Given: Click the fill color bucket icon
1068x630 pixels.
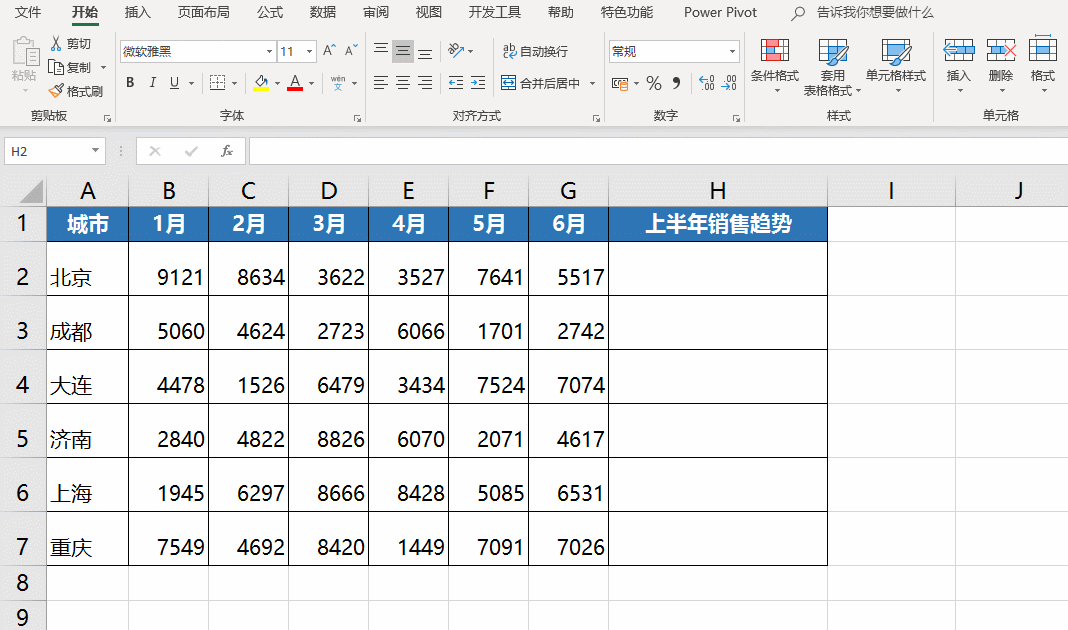Looking at the screenshot, I should coord(261,83).
